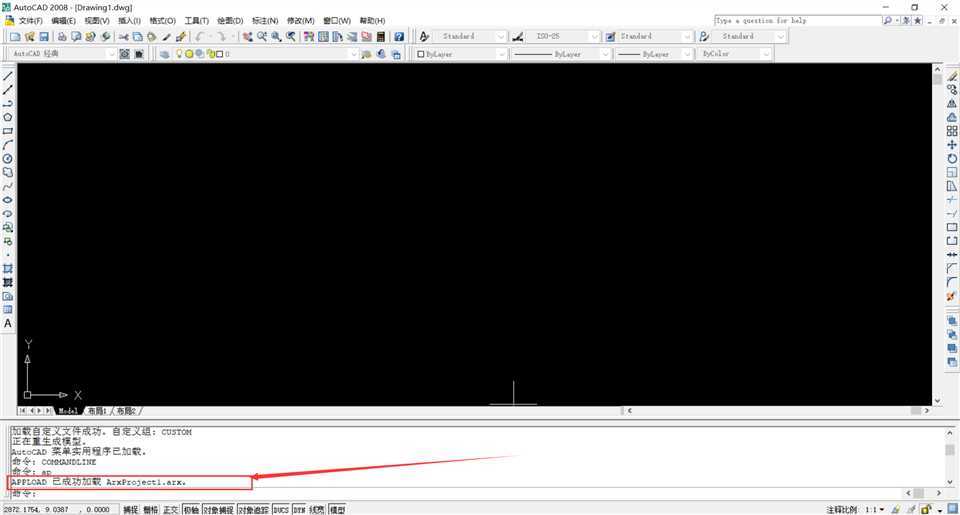960x515 pixels.
Task: Toggle DUCS in status bar
Action: click(281, 509)
